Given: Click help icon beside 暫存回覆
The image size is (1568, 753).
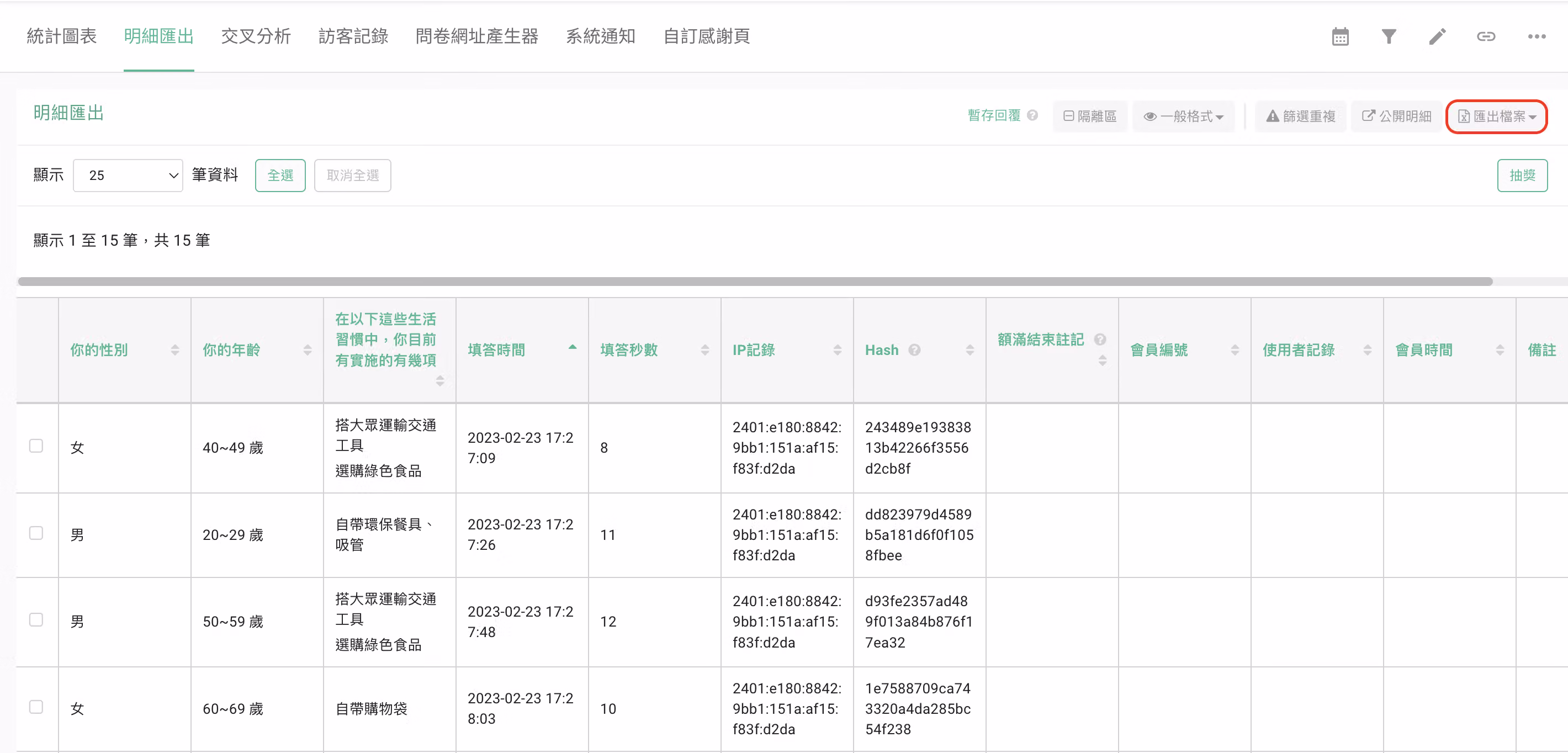Looking at the screenshot, I should pyautogui.click(x=1032, y=115).
